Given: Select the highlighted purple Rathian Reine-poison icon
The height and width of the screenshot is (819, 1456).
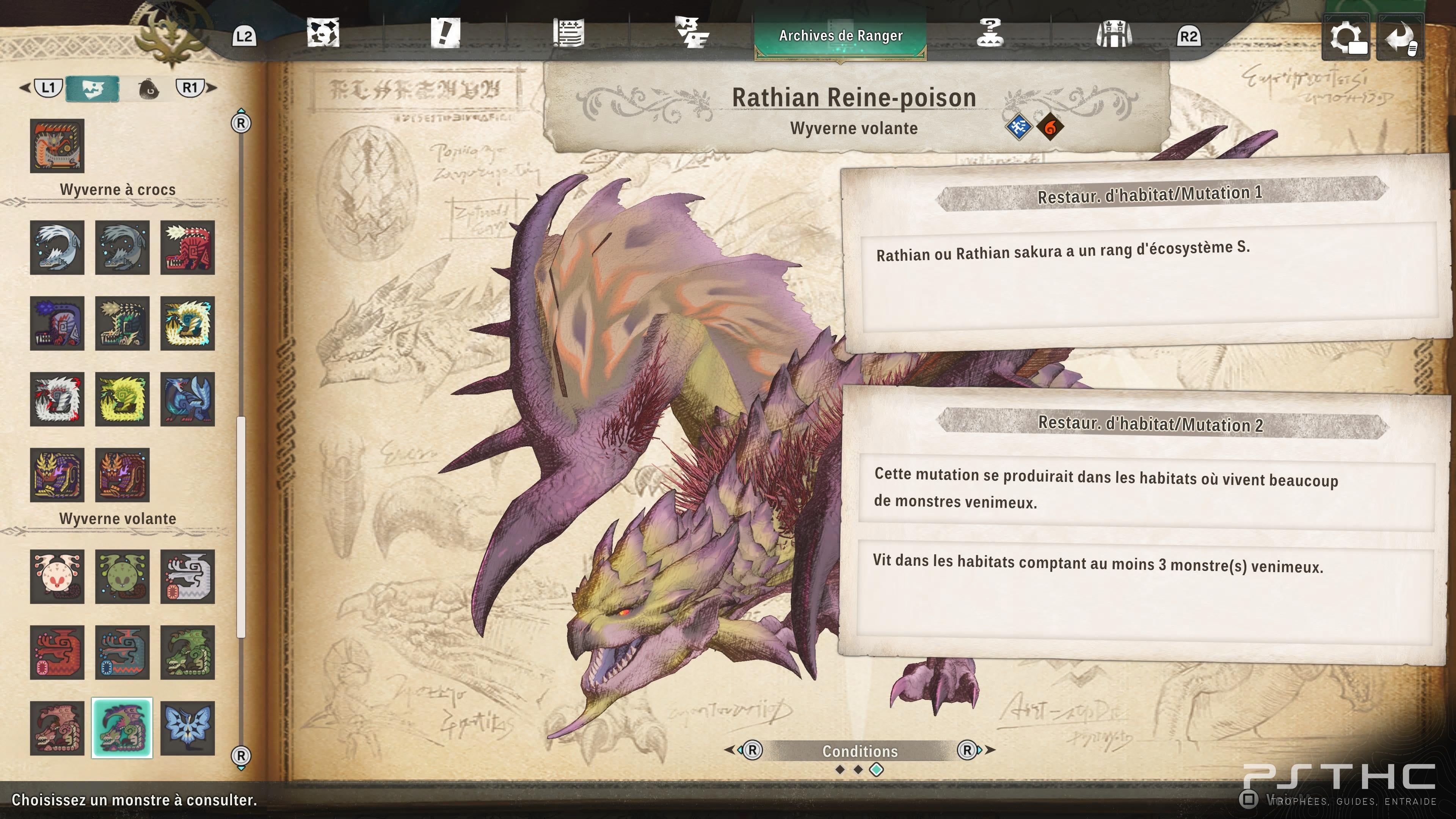Looking at the screenshot, I should click(x=122, y=728).
